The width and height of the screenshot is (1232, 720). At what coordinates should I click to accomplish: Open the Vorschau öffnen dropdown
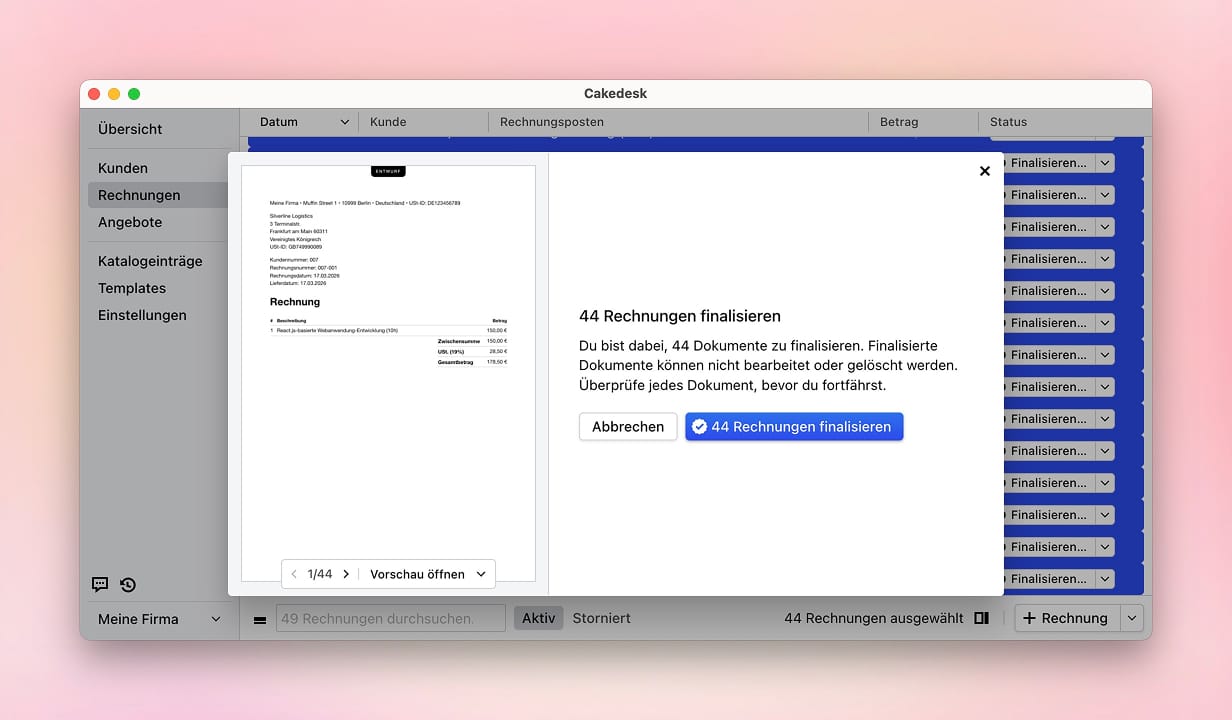428,574
